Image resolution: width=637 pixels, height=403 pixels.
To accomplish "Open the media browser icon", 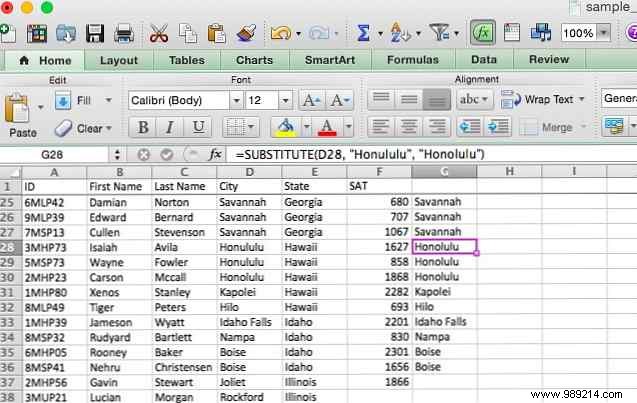I will tap(541, 32).
